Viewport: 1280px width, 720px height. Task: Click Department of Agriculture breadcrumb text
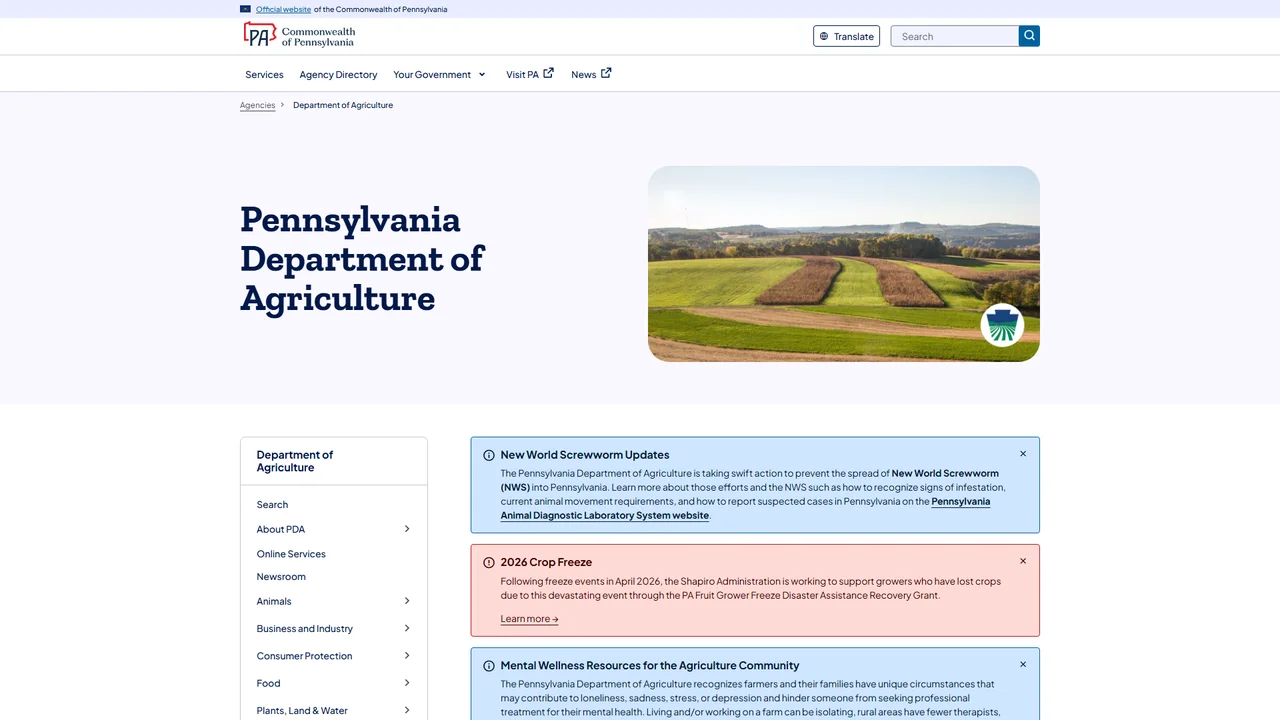pos(343,105)
